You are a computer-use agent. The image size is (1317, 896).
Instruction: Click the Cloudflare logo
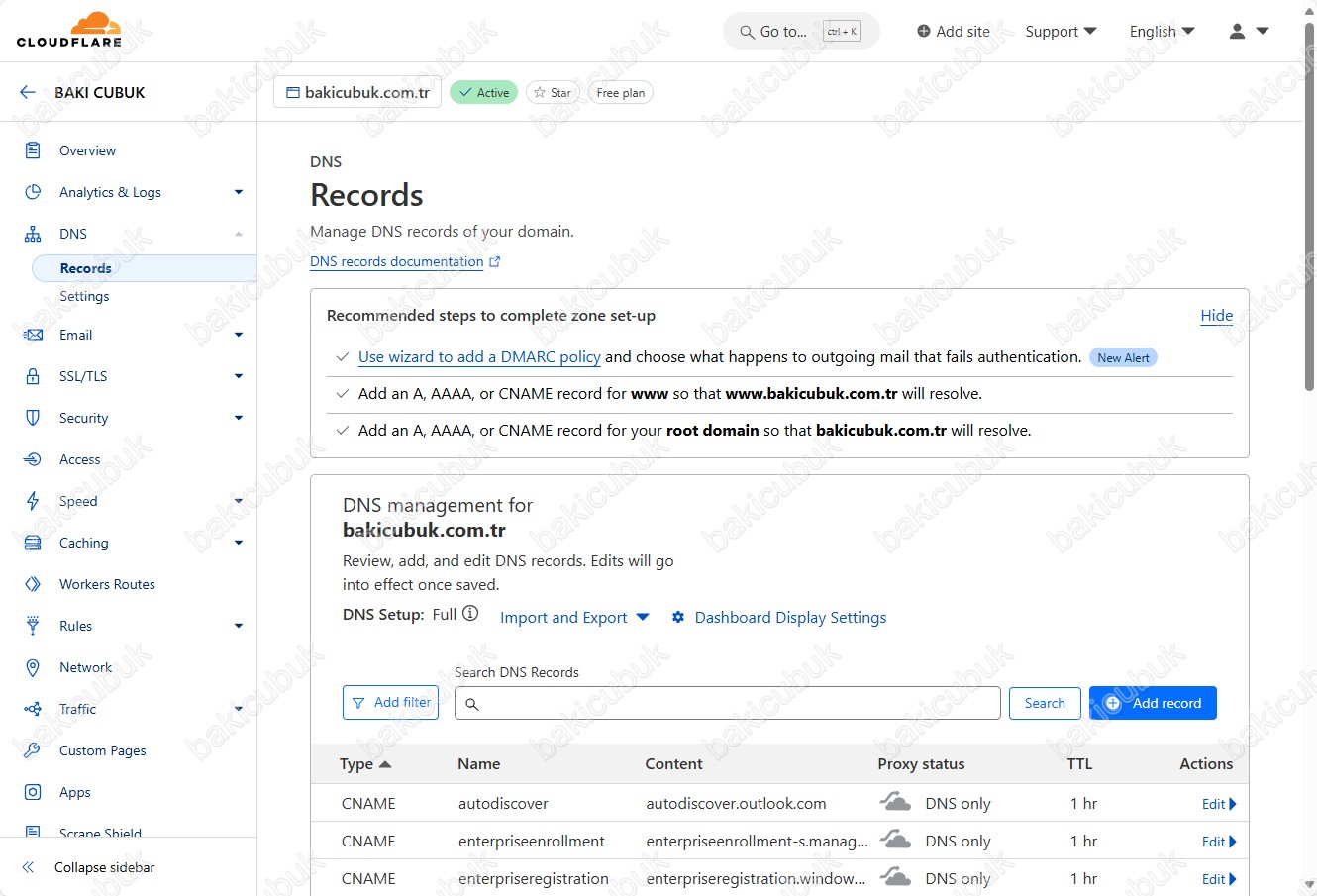click(x=69, y=30)
